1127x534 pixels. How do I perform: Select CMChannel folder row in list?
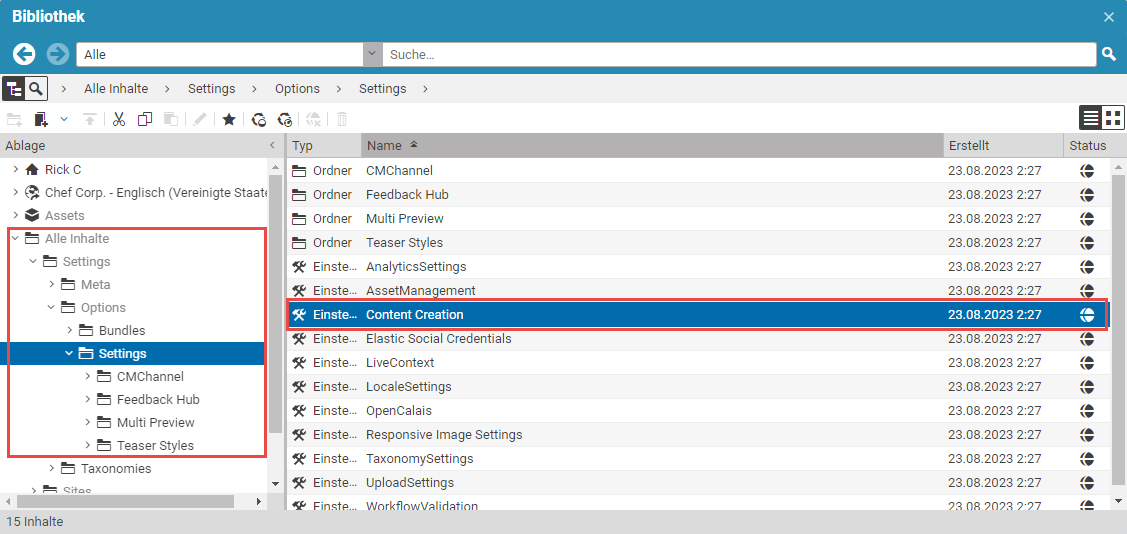[x=699, y=171]
